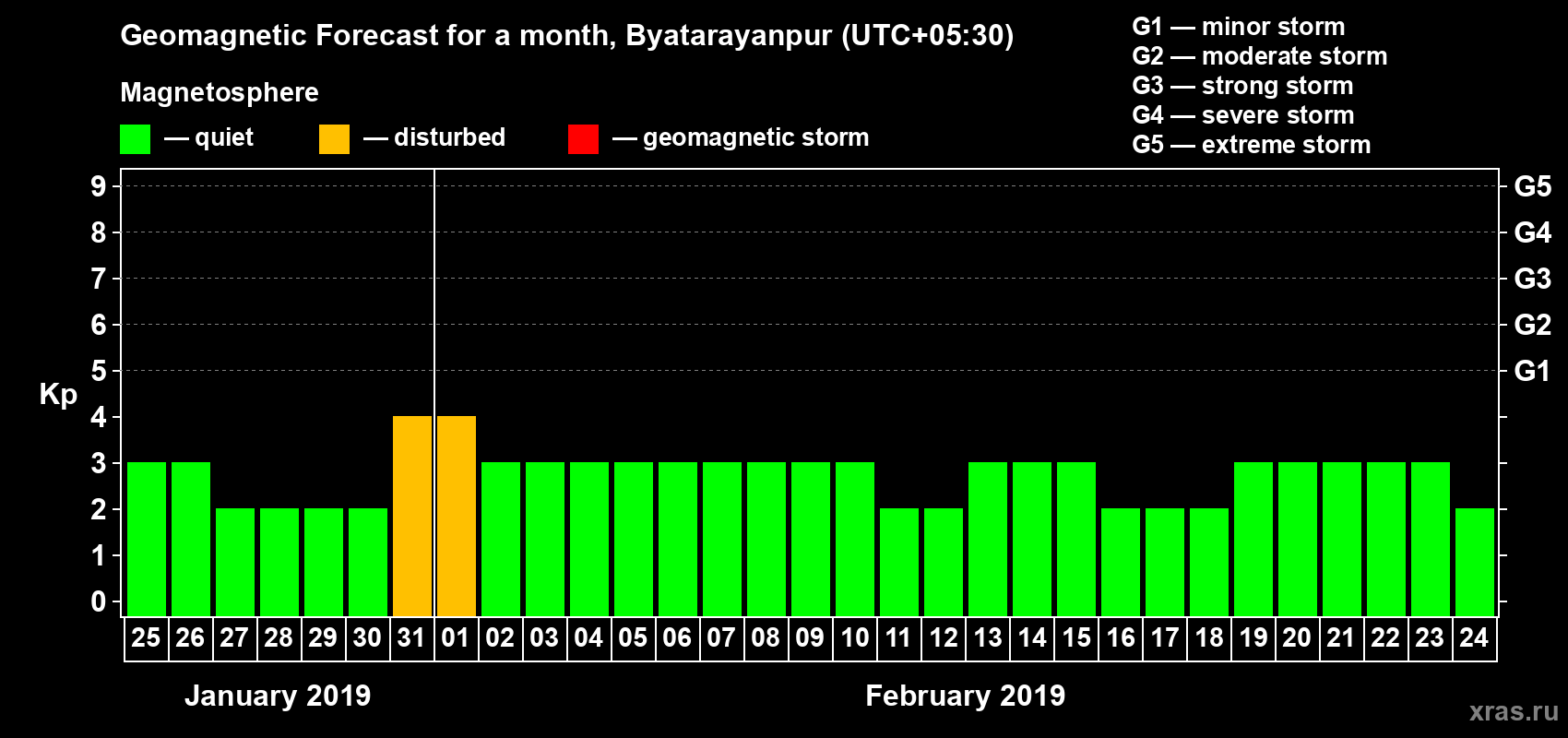Click the date label 14
The image size is (1568, 738).
pos(1031,637)
